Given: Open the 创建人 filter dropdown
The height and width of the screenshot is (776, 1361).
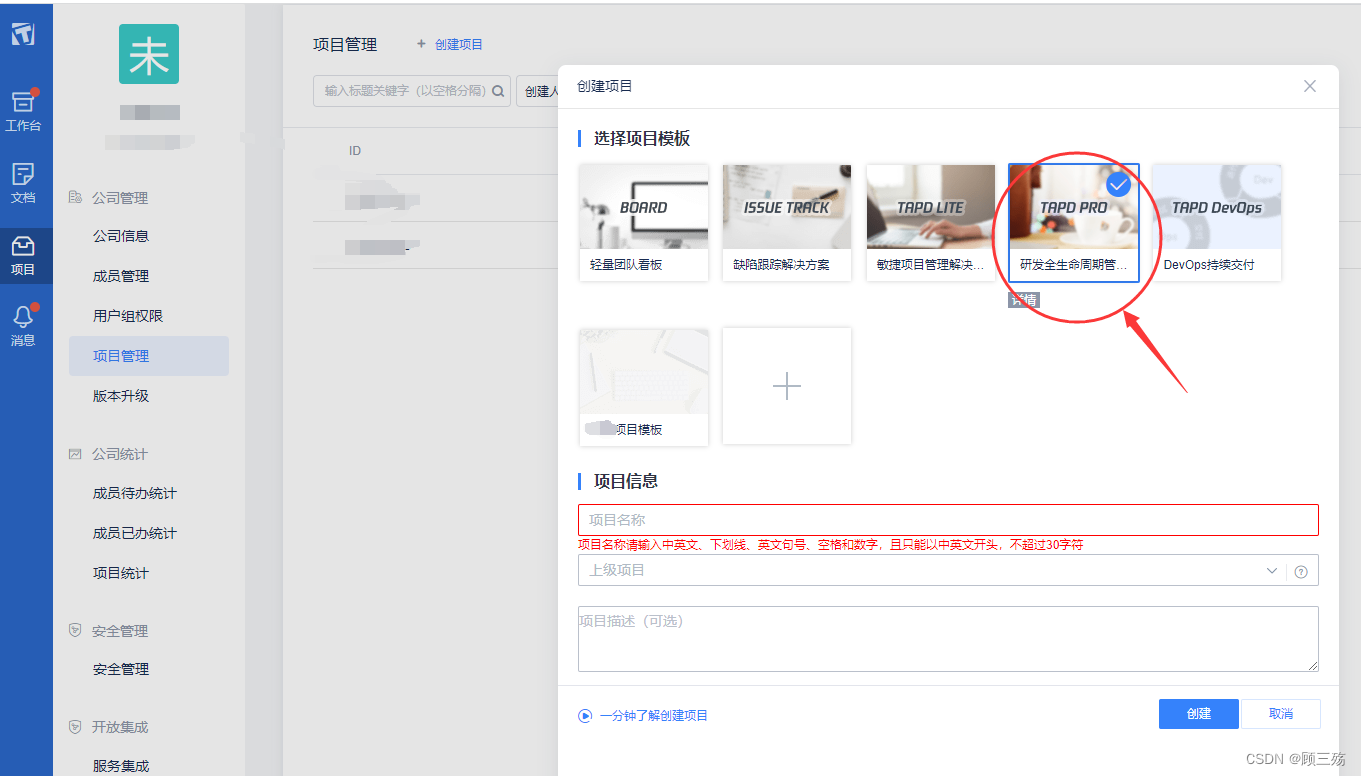Looking at the screenshot, I should [538, 91].
